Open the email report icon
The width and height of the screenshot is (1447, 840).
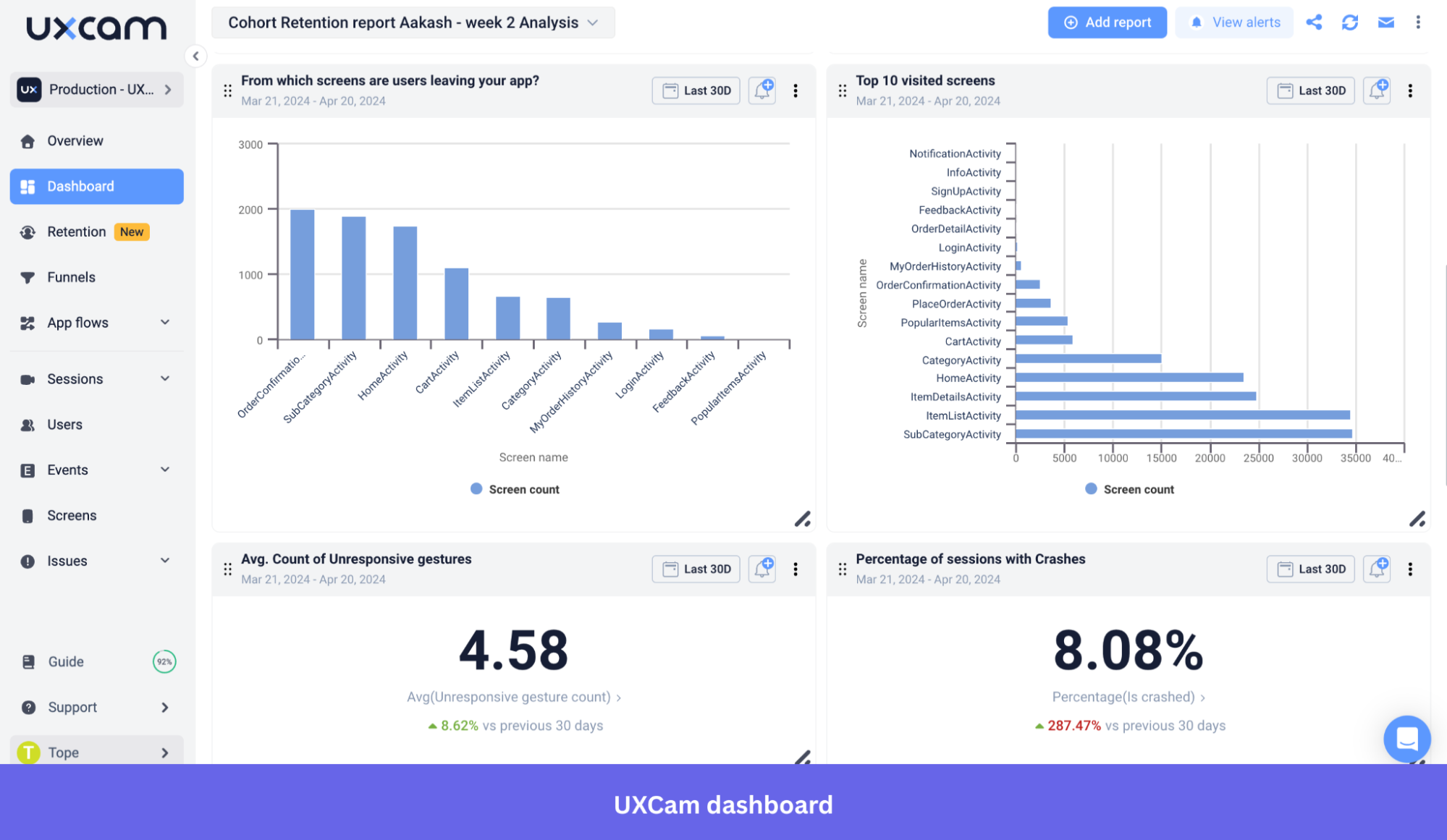pyautogui.click(x=1385, y=22)
